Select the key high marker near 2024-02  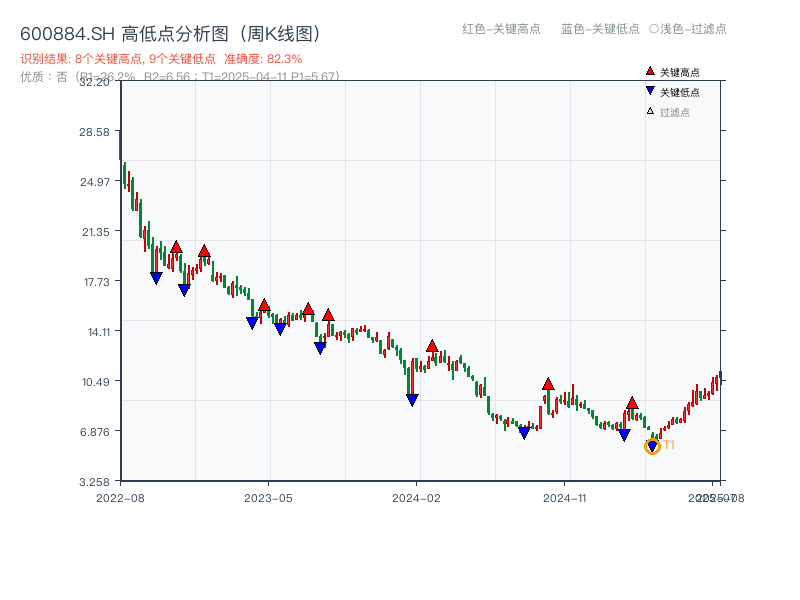[432, 346]
